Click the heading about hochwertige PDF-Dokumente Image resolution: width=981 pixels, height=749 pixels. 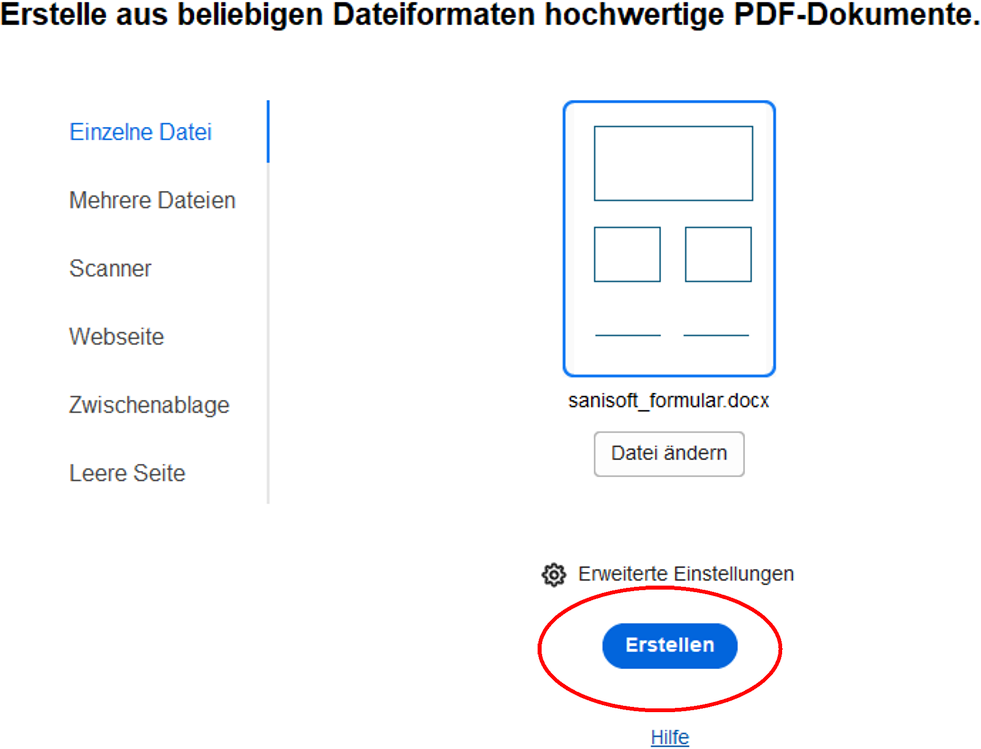click(490, 14)
